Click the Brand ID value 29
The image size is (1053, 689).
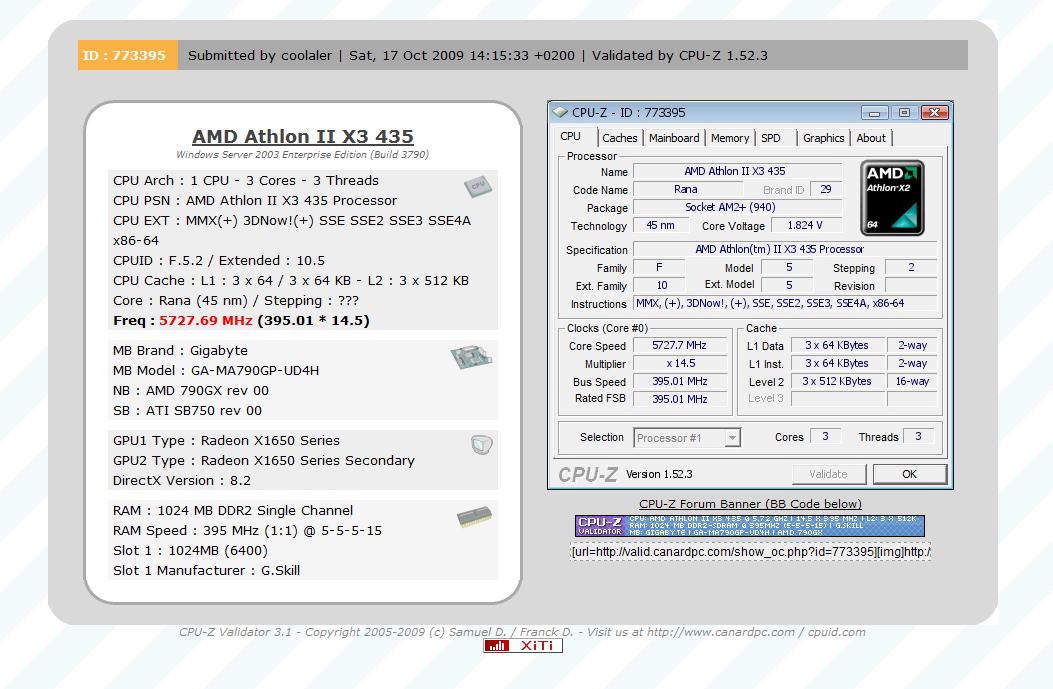click(x=826, y=189)
